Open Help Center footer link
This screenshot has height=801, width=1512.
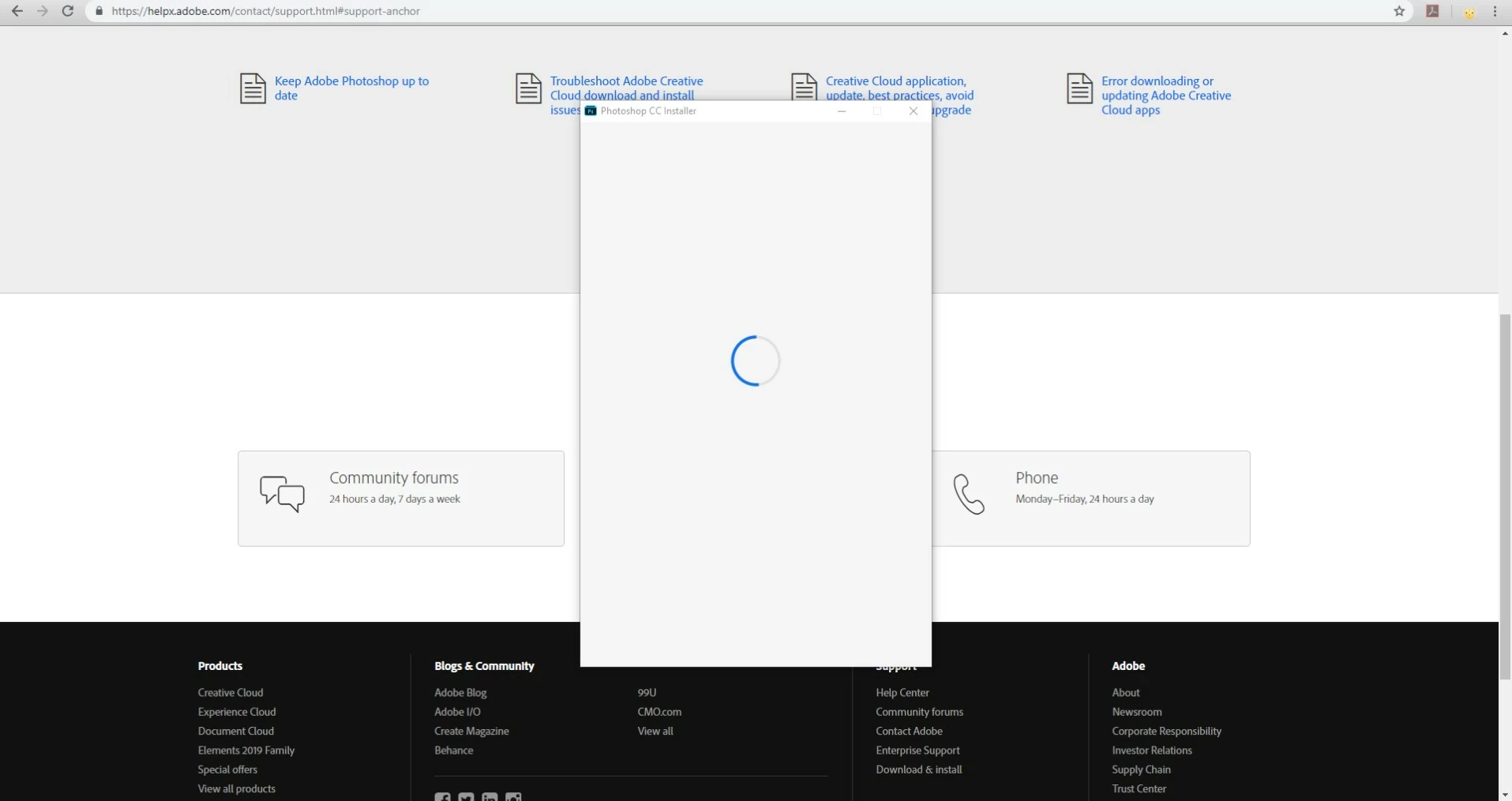tap(902, 693)
